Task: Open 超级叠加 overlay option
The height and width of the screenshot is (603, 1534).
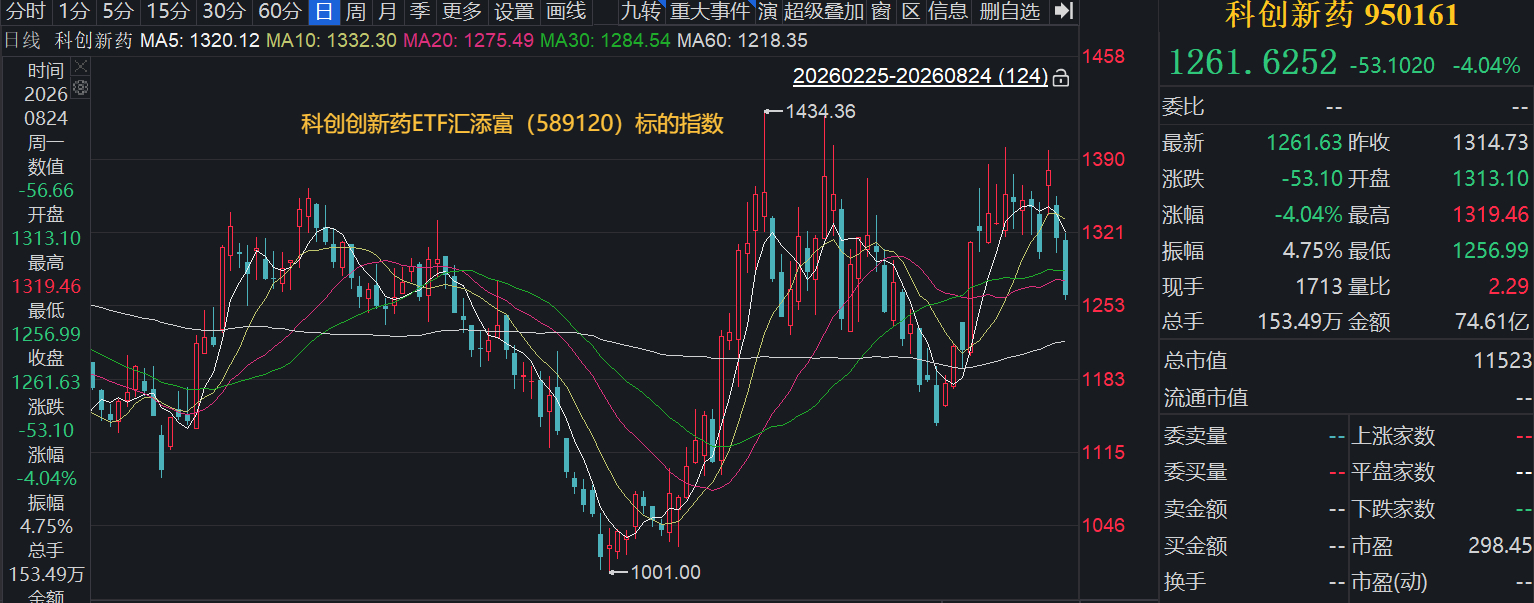Action: coord(824,12)
